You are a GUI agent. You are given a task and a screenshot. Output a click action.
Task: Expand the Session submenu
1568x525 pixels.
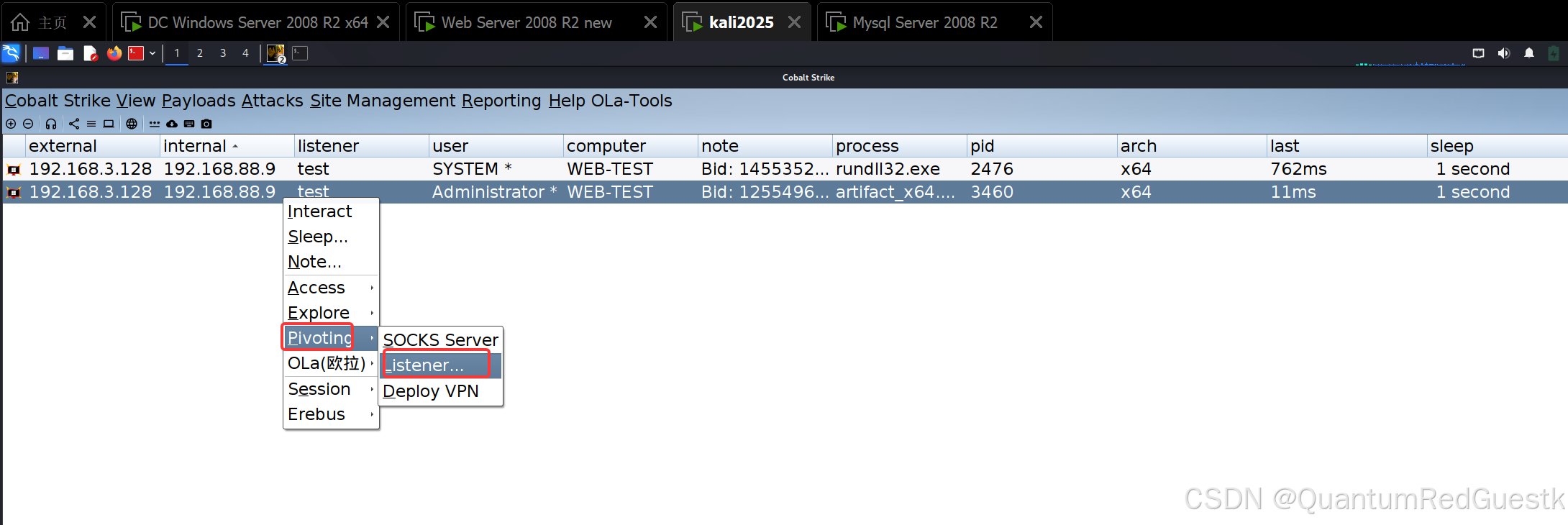[x=331, y=389]
